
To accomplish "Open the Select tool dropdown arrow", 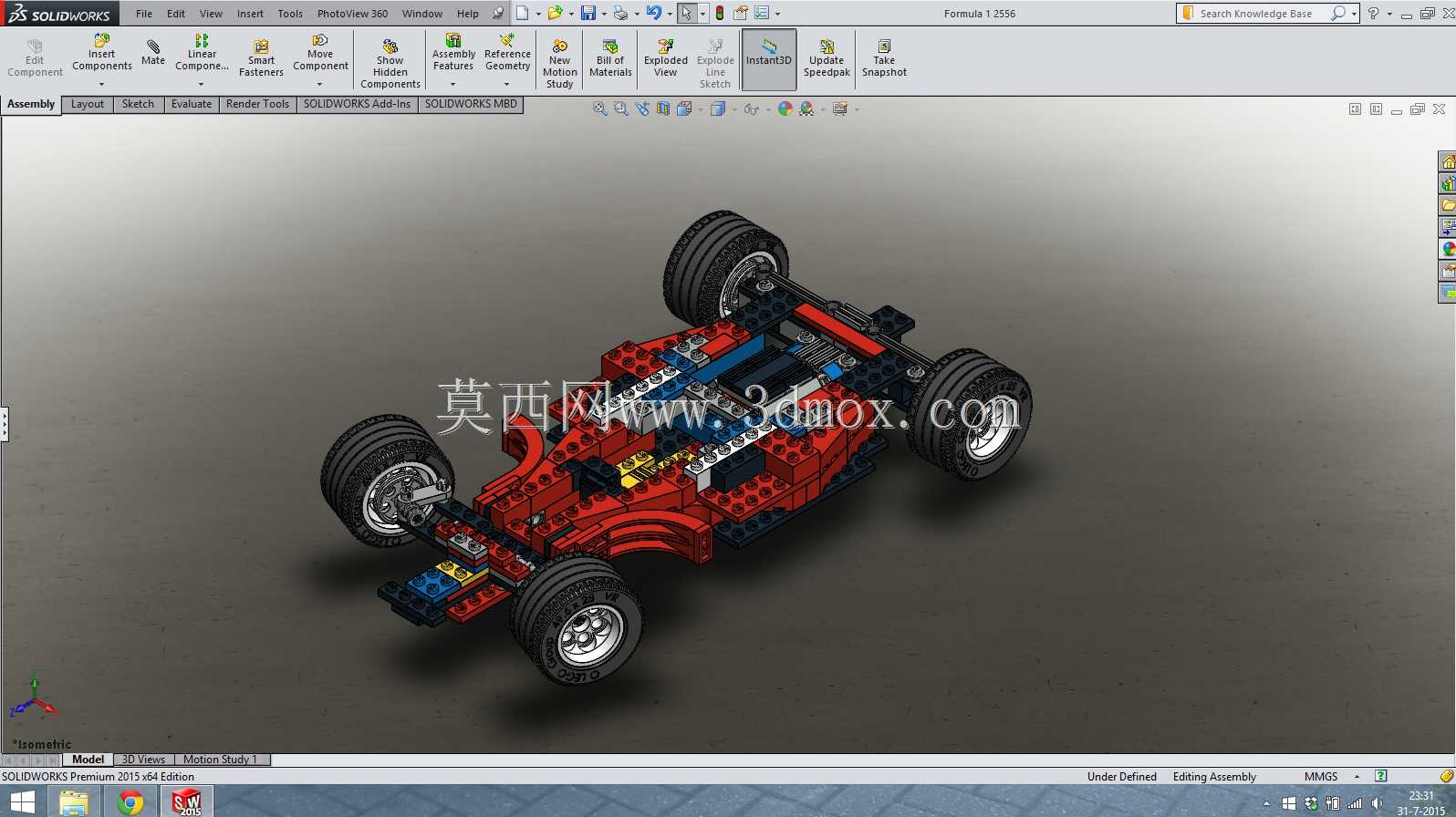I will click(x=702, y=14).
